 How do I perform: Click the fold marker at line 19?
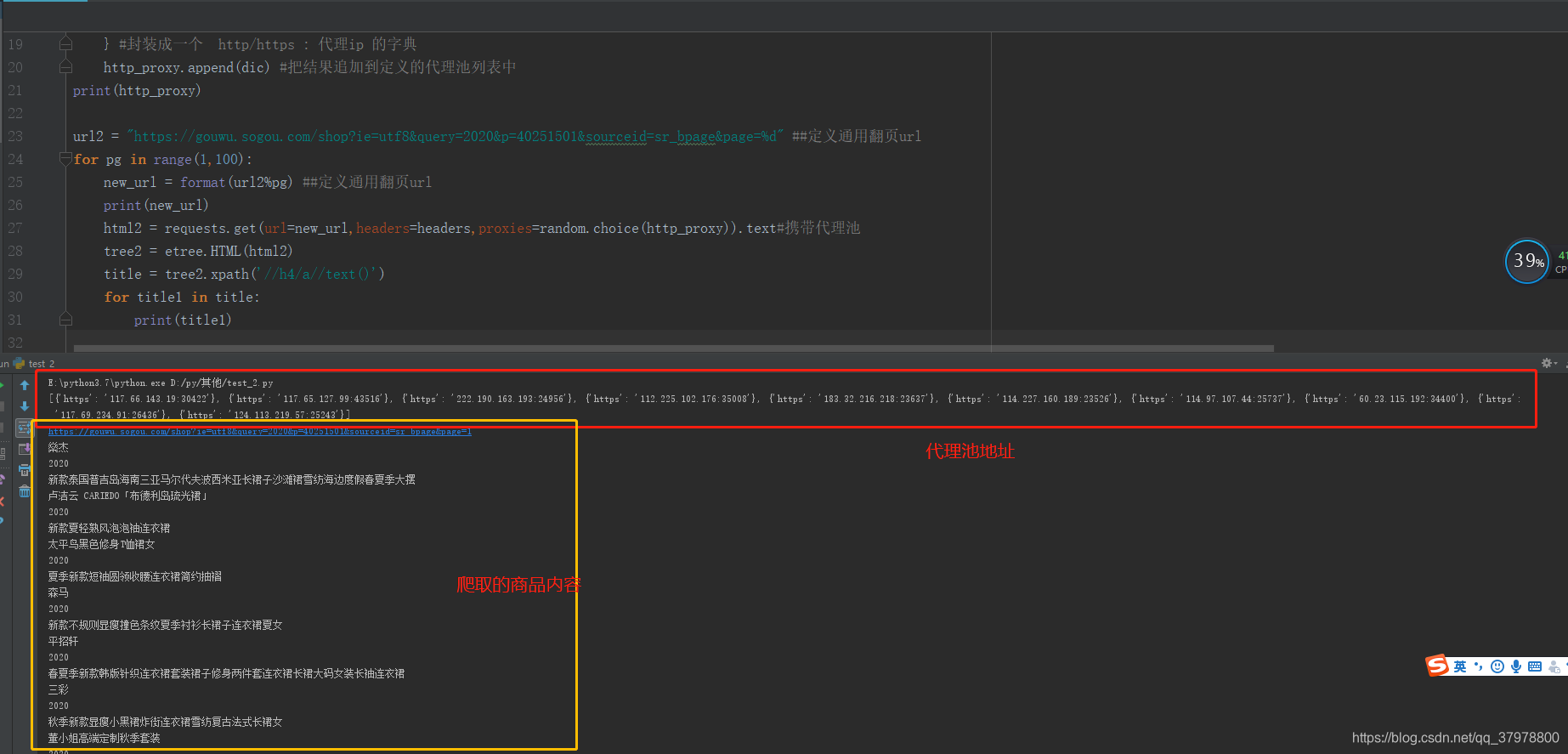click(x=65, y=43)
